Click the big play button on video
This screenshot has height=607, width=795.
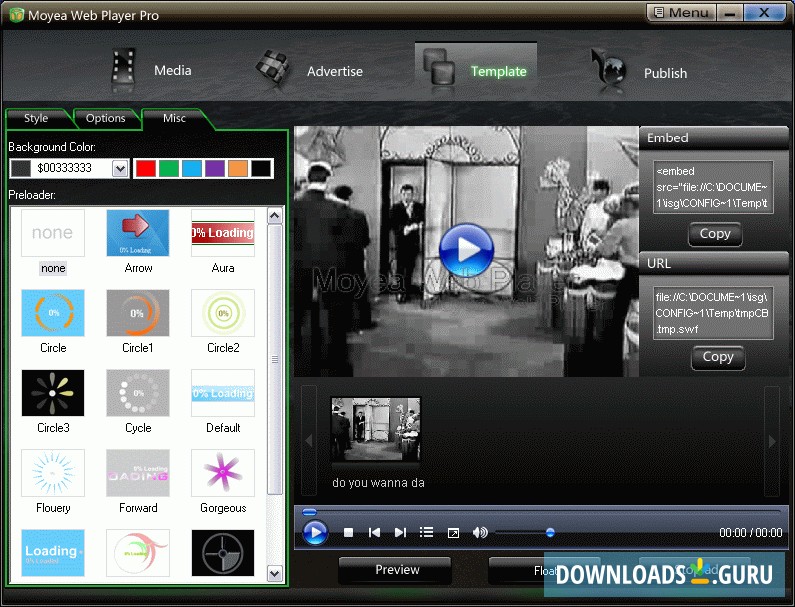[466, 251]
